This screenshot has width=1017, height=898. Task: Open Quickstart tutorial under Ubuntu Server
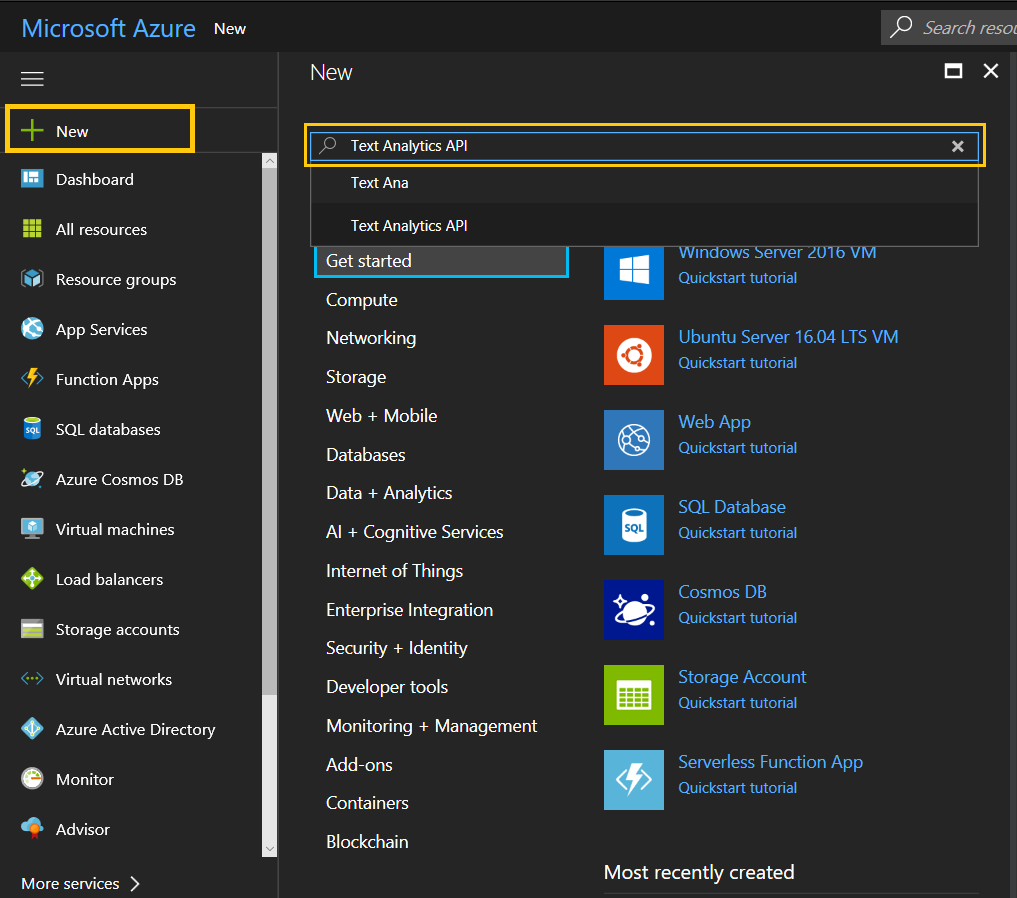click(x=737, y=363)
